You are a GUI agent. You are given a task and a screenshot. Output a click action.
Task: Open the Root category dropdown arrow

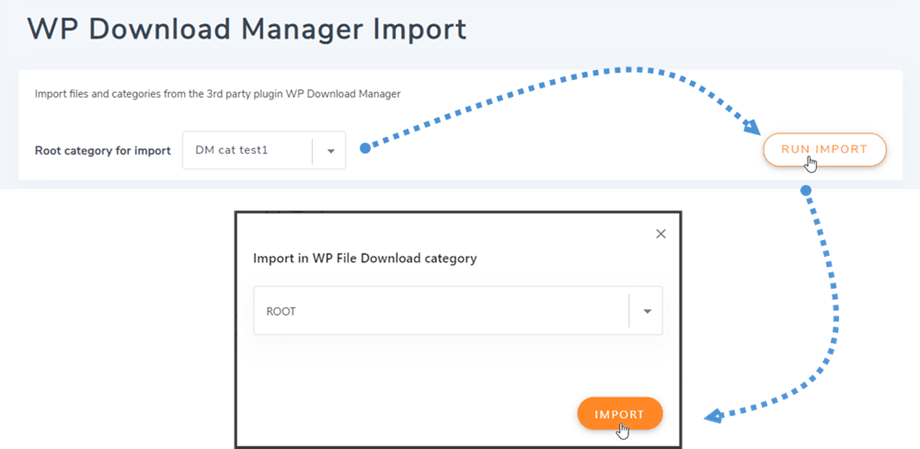330,151
